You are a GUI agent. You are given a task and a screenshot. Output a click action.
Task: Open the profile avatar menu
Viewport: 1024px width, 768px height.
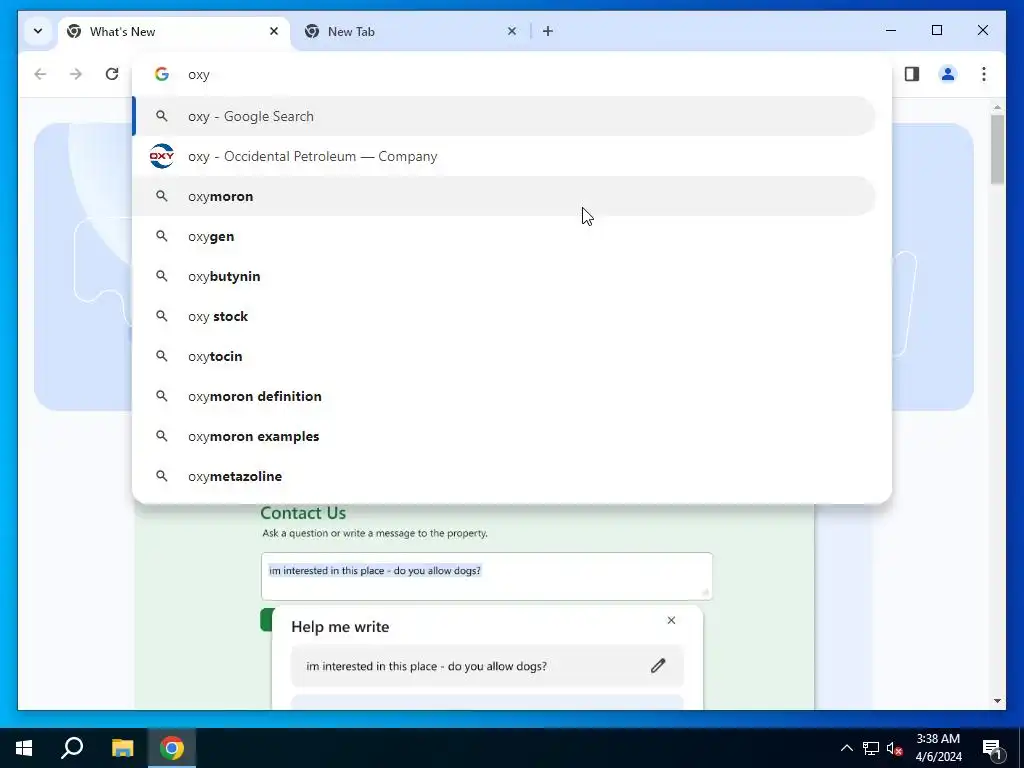tap(948, 74)
